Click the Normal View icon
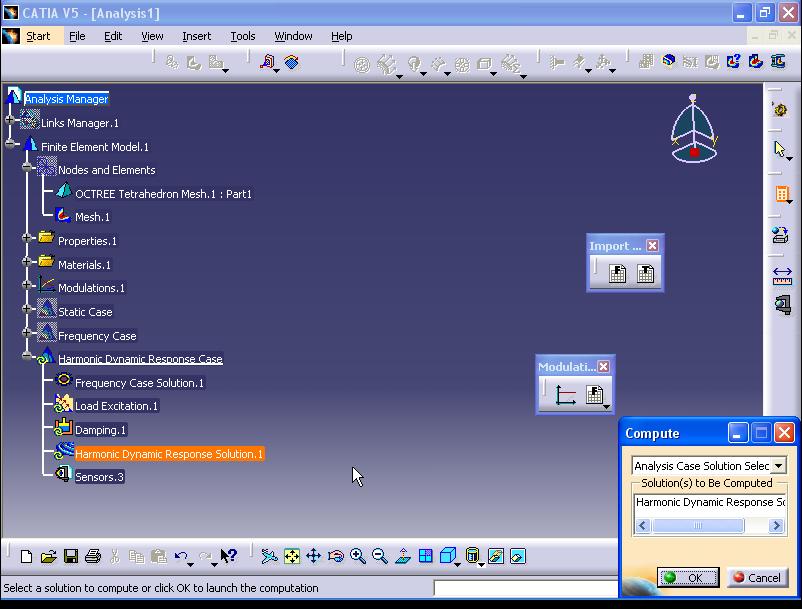802x609 pixels. pos(403,556)
